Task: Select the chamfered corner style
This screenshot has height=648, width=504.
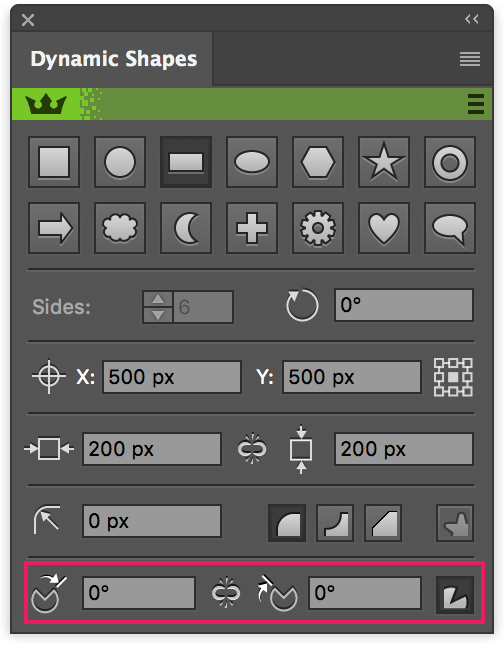Action: click(x=383, y=523)
